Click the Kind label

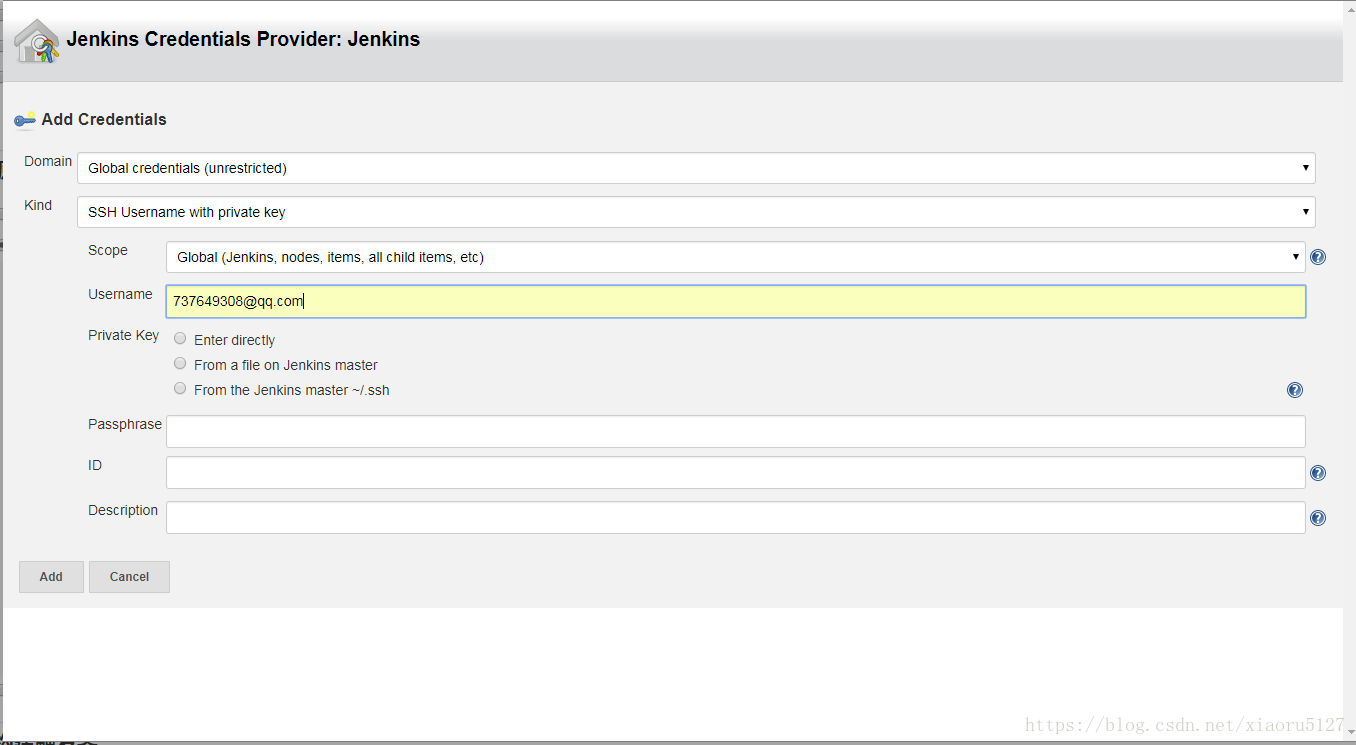click(38, 205)
